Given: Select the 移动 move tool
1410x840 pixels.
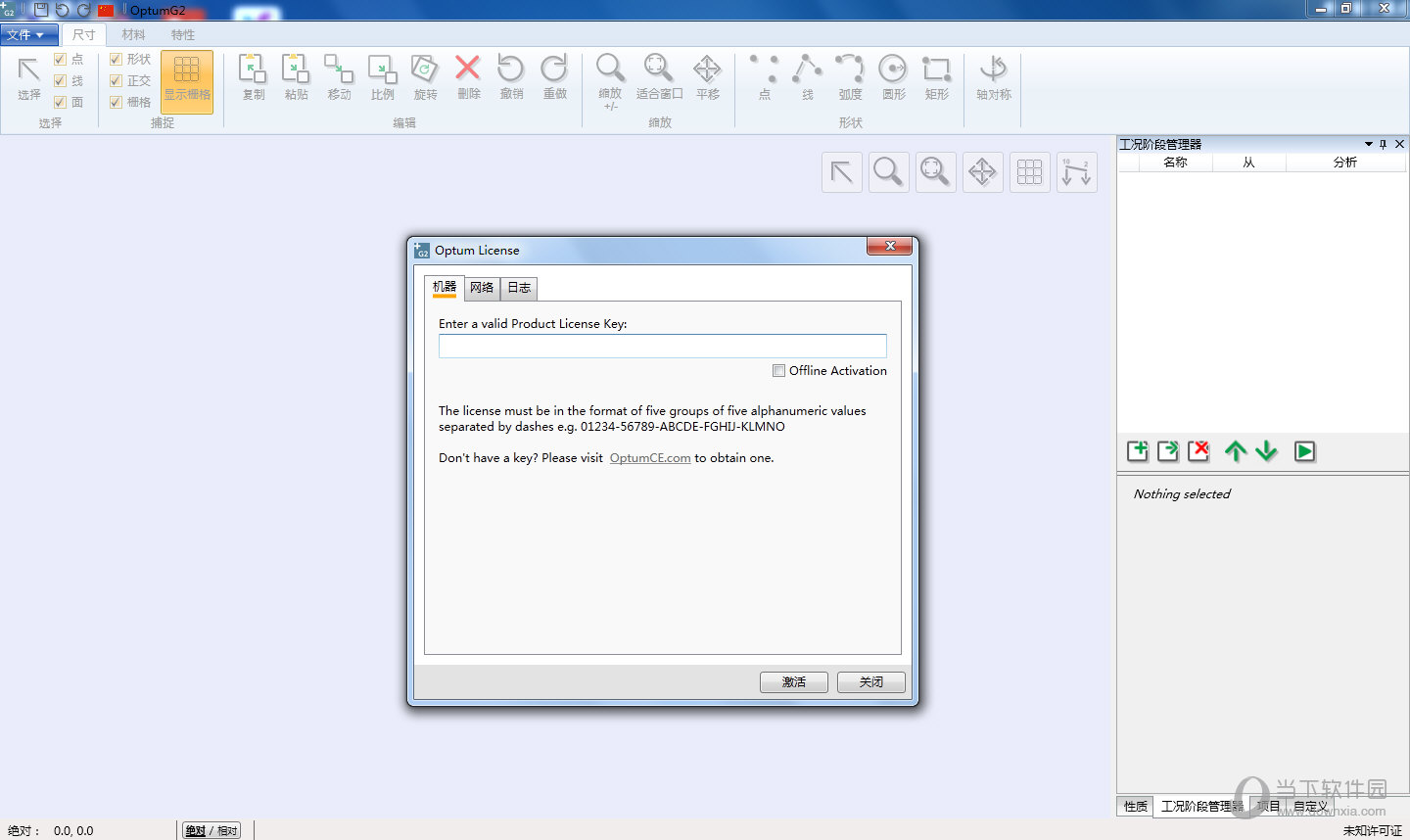Looking at the screenshot, I should click(x=339, y=78).
